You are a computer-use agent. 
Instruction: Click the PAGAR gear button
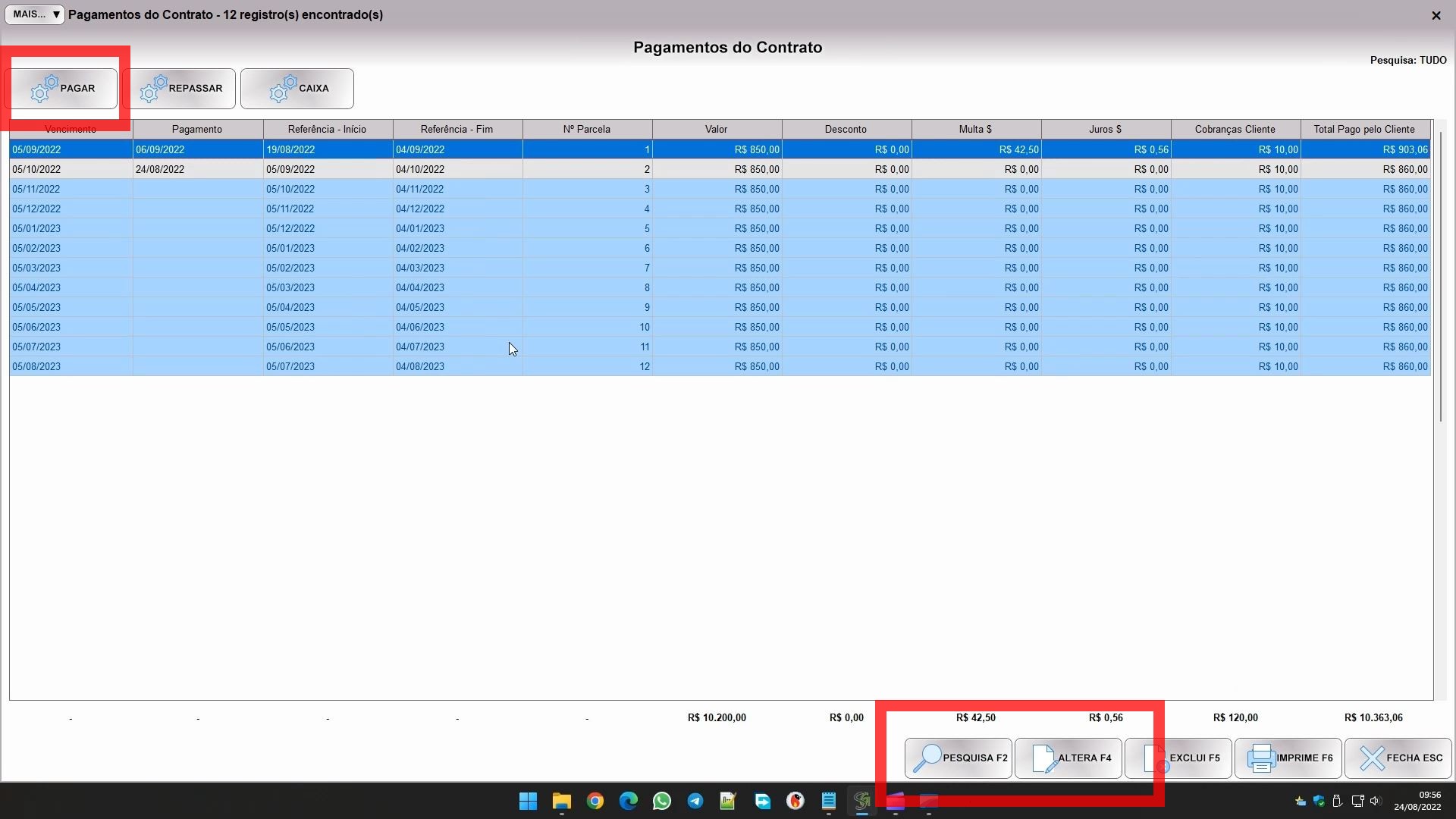64,89
